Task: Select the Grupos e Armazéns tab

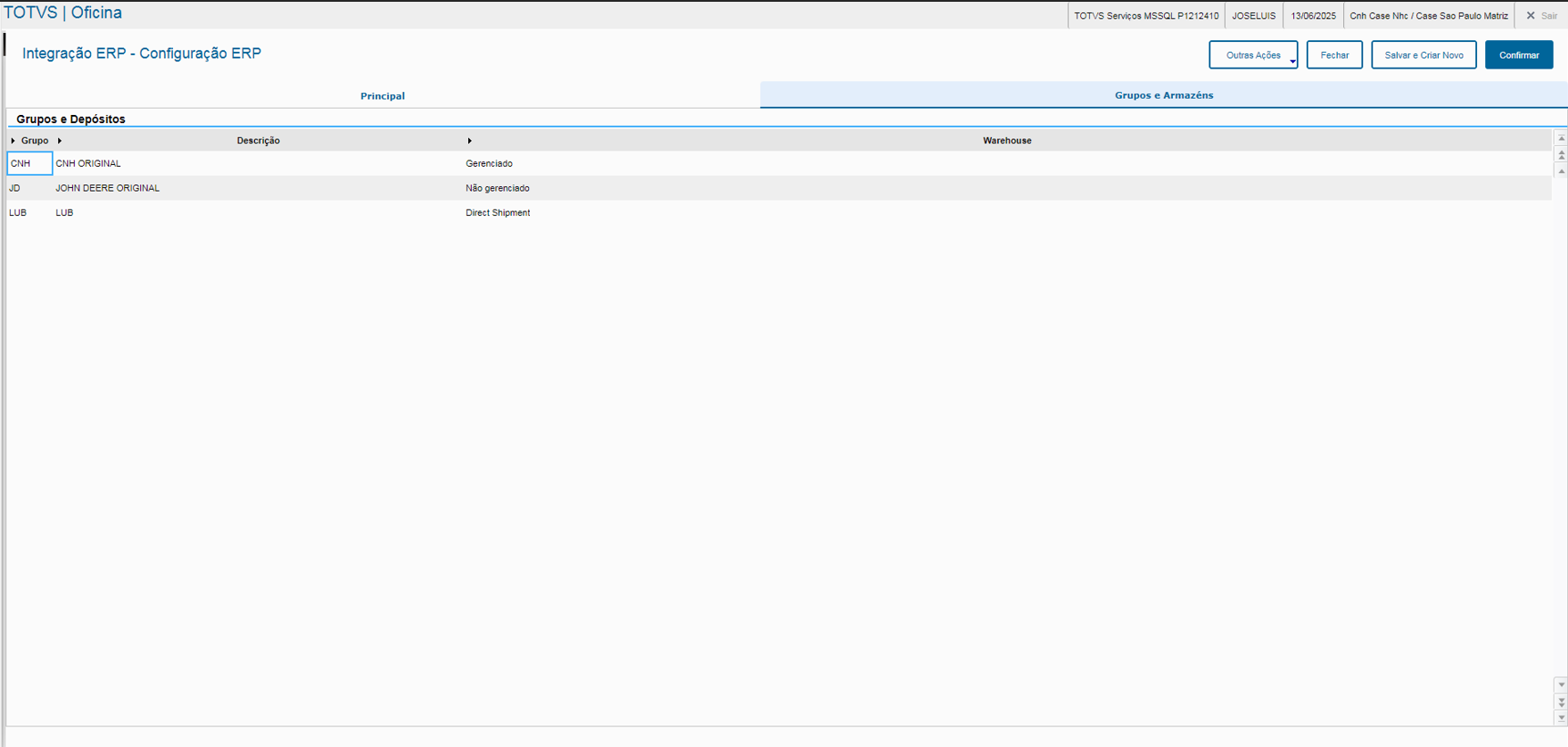Action: coord(1164,94)
